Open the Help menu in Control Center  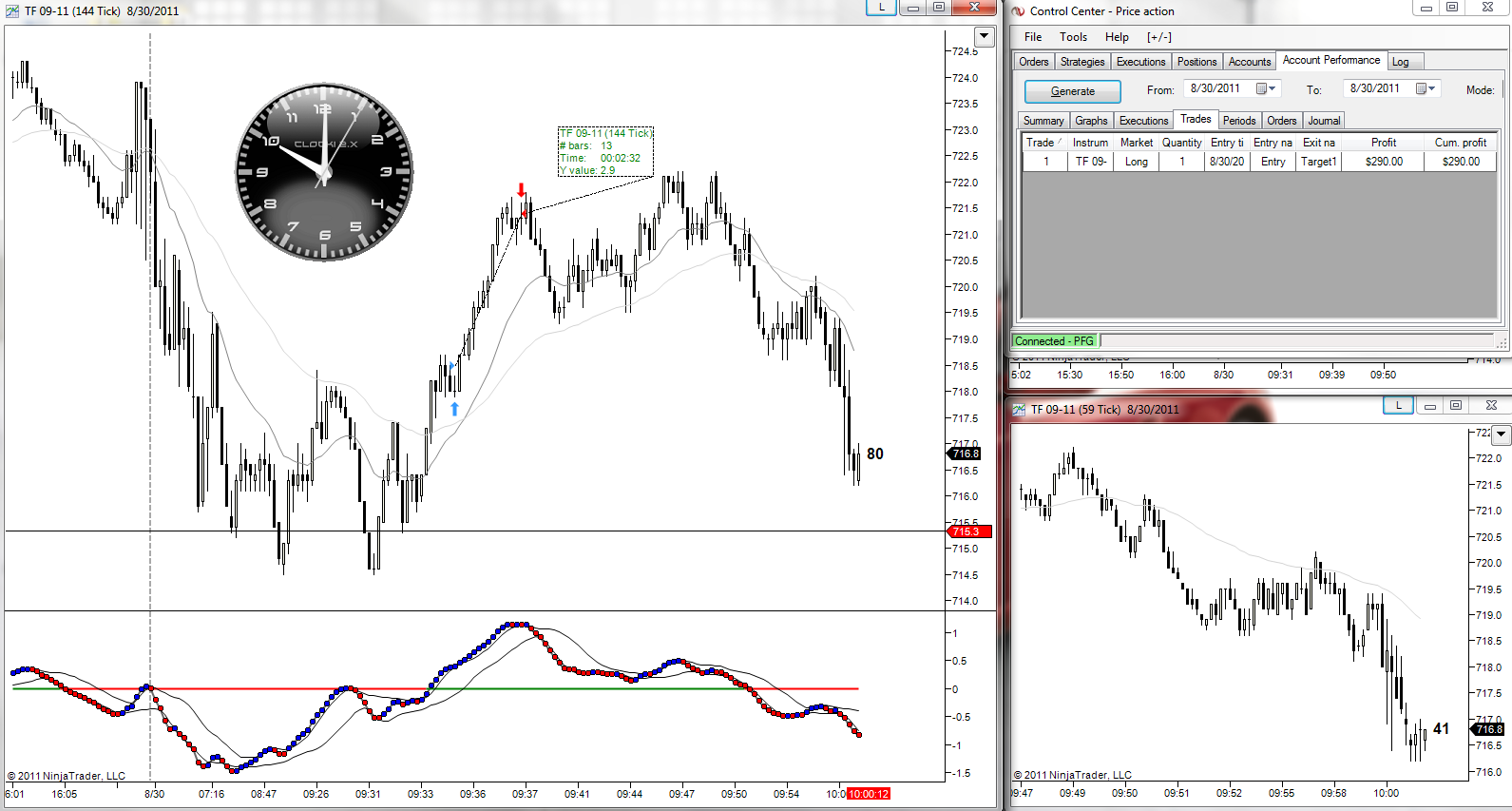click(1117, 37)
